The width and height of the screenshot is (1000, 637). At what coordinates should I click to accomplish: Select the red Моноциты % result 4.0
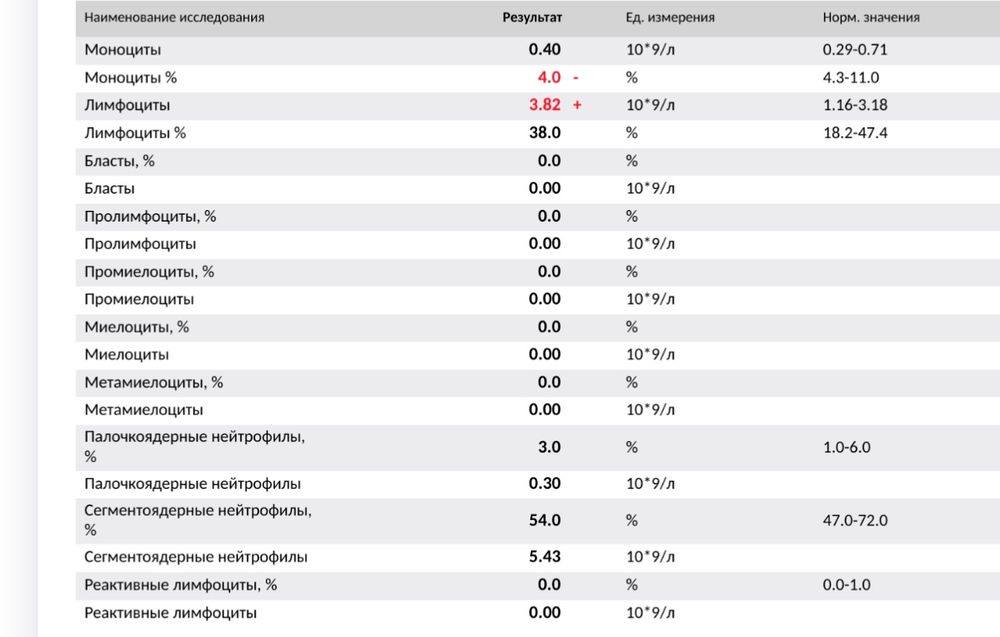pyautogui.click(x=549, y=77)
